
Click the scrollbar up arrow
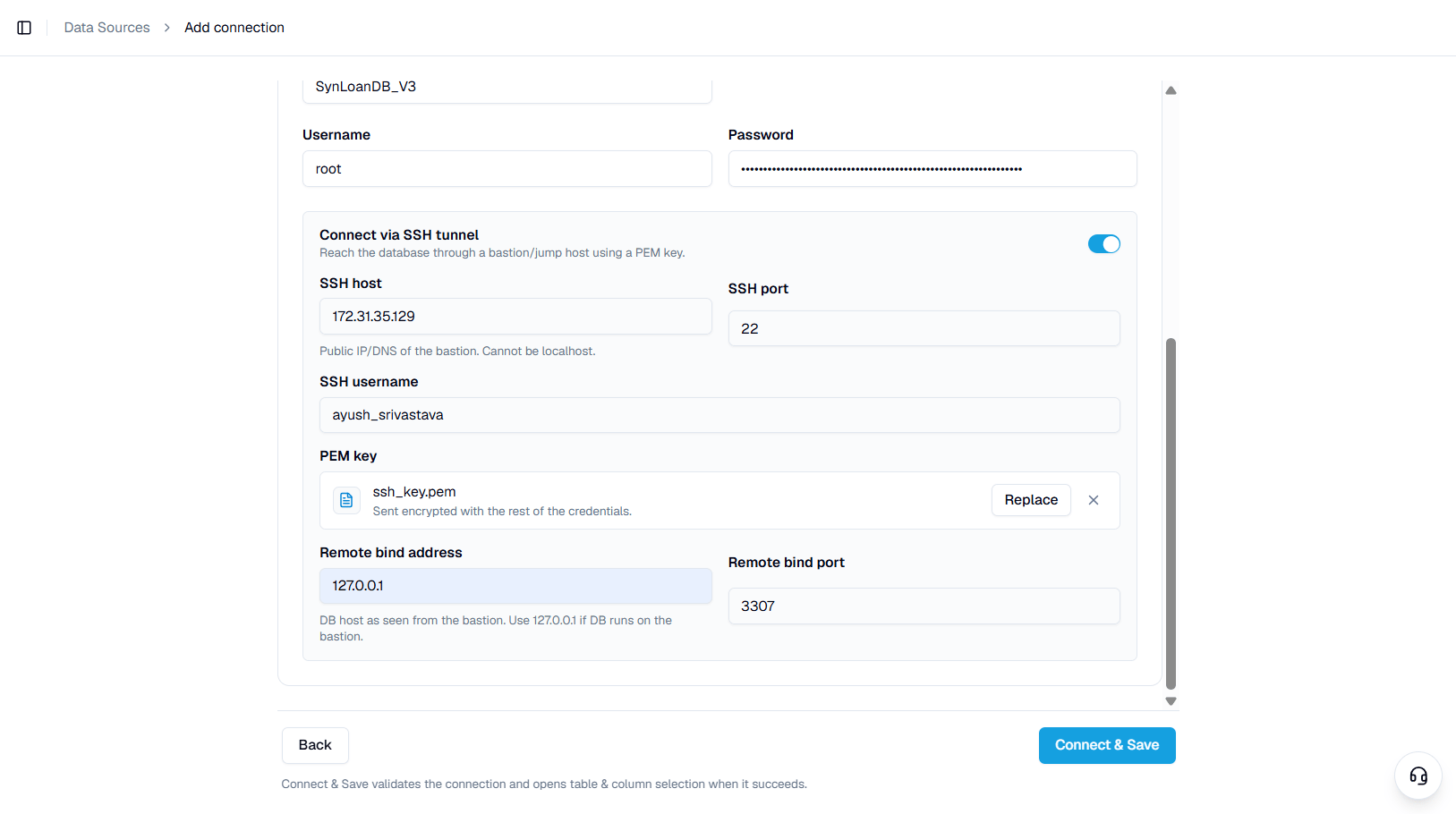click(1171, 90)
